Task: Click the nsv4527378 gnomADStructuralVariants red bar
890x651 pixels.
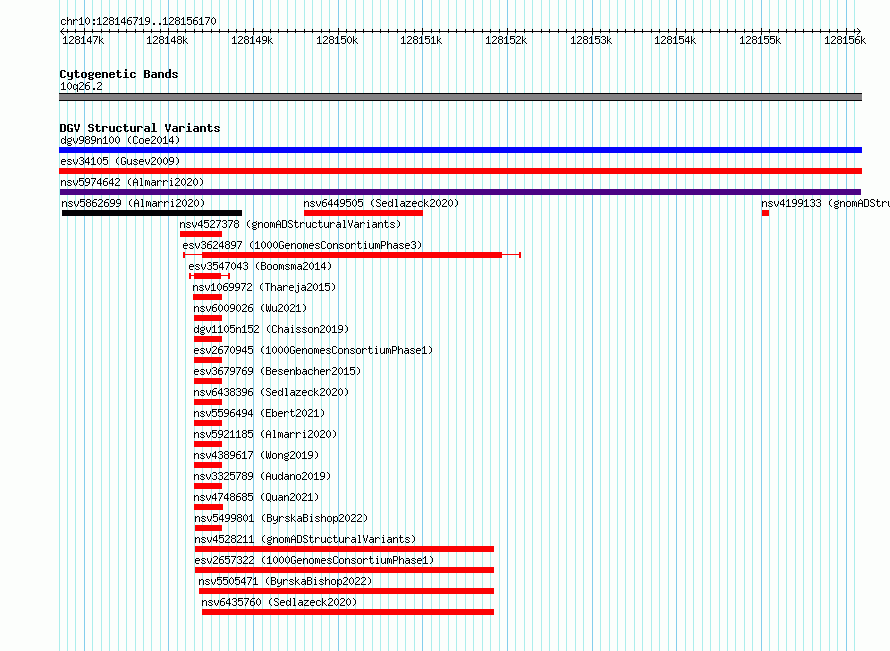Action: tap(201, 234)
